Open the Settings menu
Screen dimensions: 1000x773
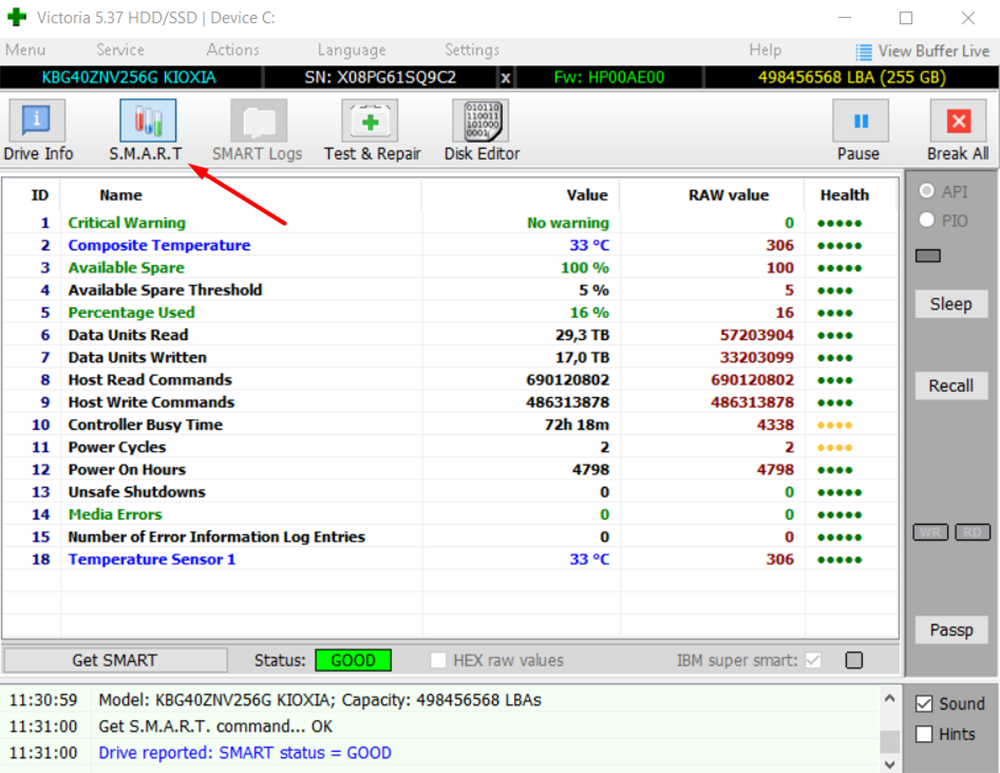(472, 50)
